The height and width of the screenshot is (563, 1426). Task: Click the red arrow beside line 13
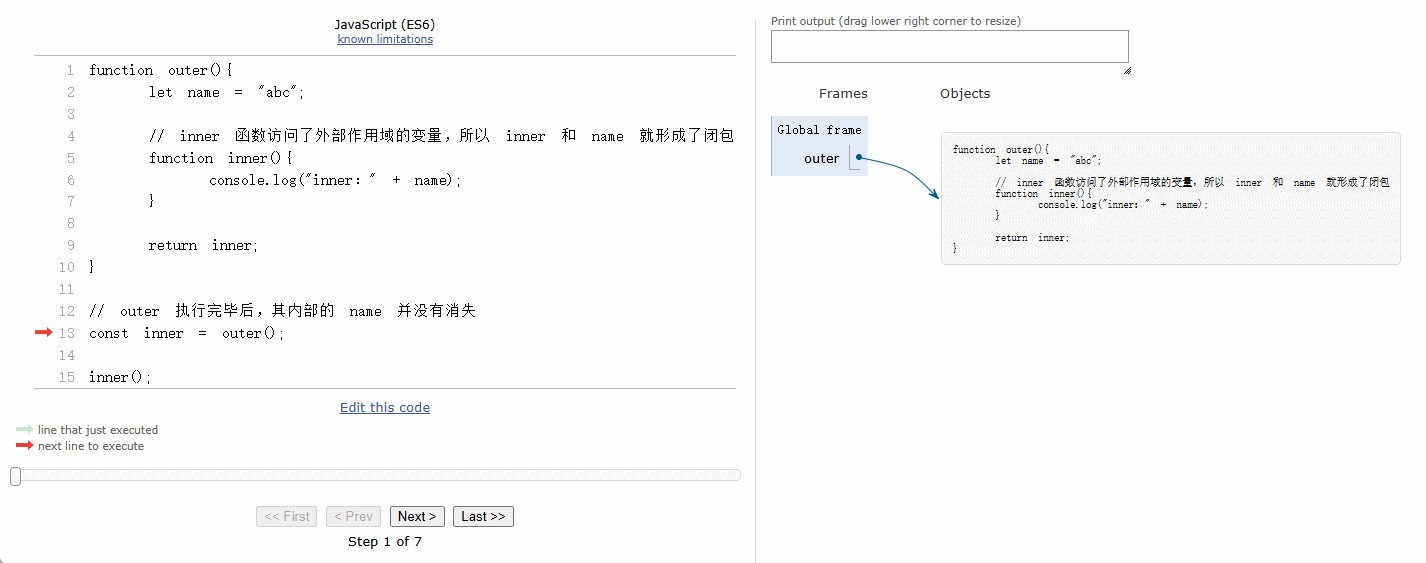(x=43, y=333)
